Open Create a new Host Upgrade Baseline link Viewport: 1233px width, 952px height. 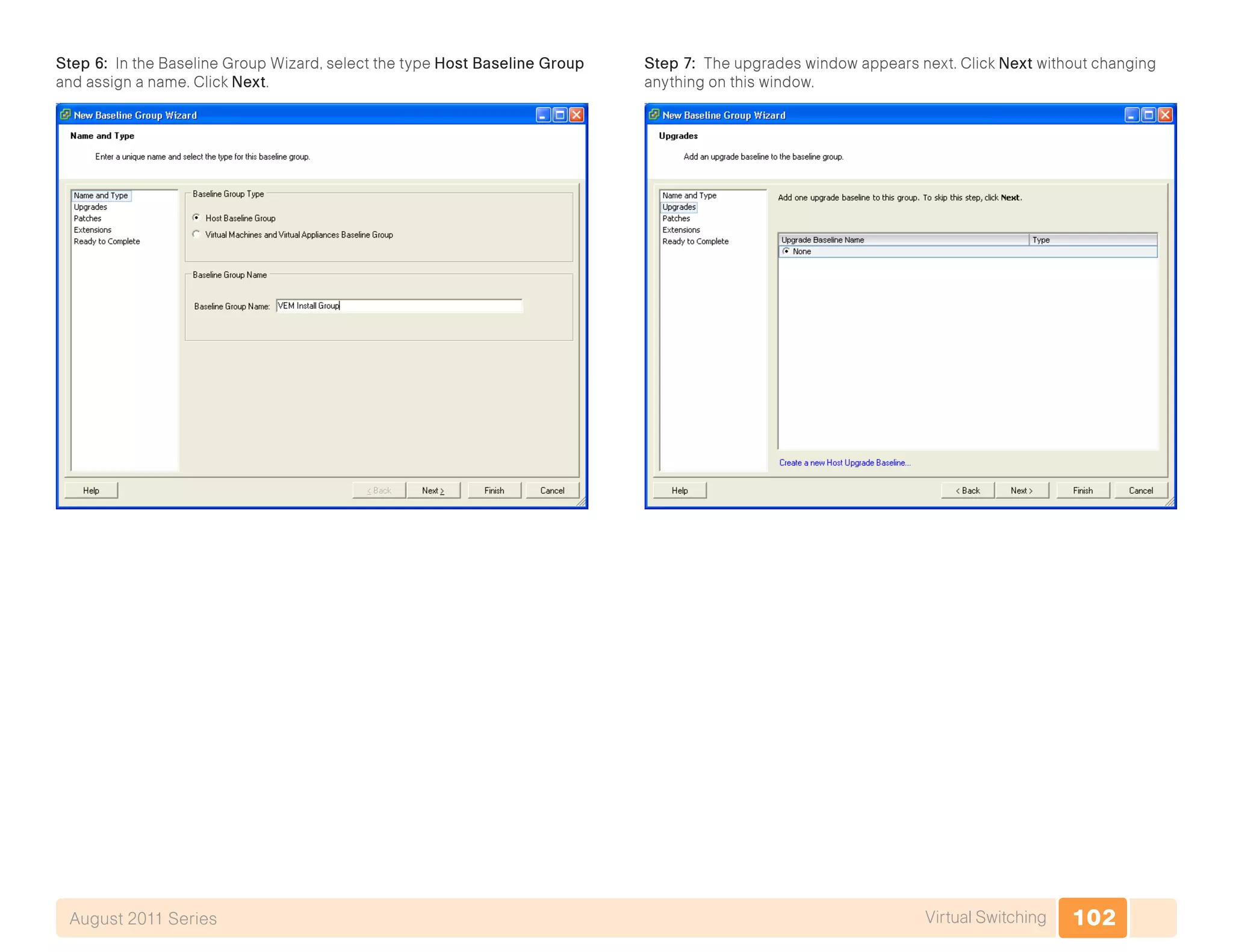(x=845, y=463)
